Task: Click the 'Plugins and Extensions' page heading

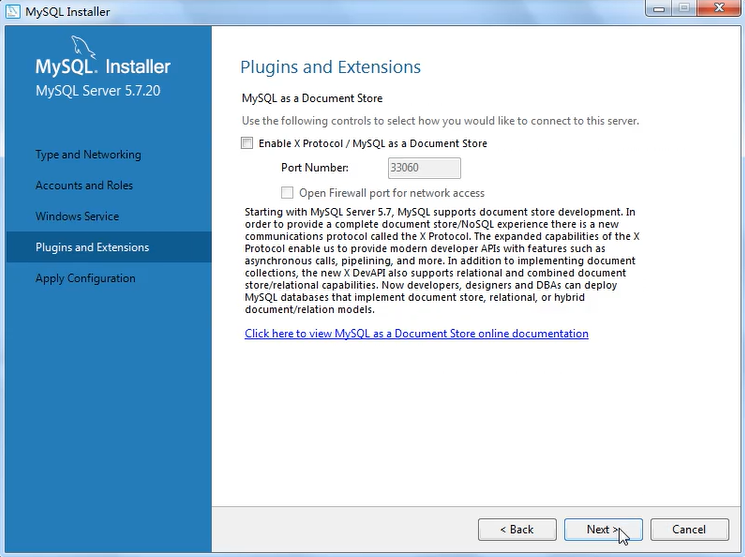Action: 330,67
